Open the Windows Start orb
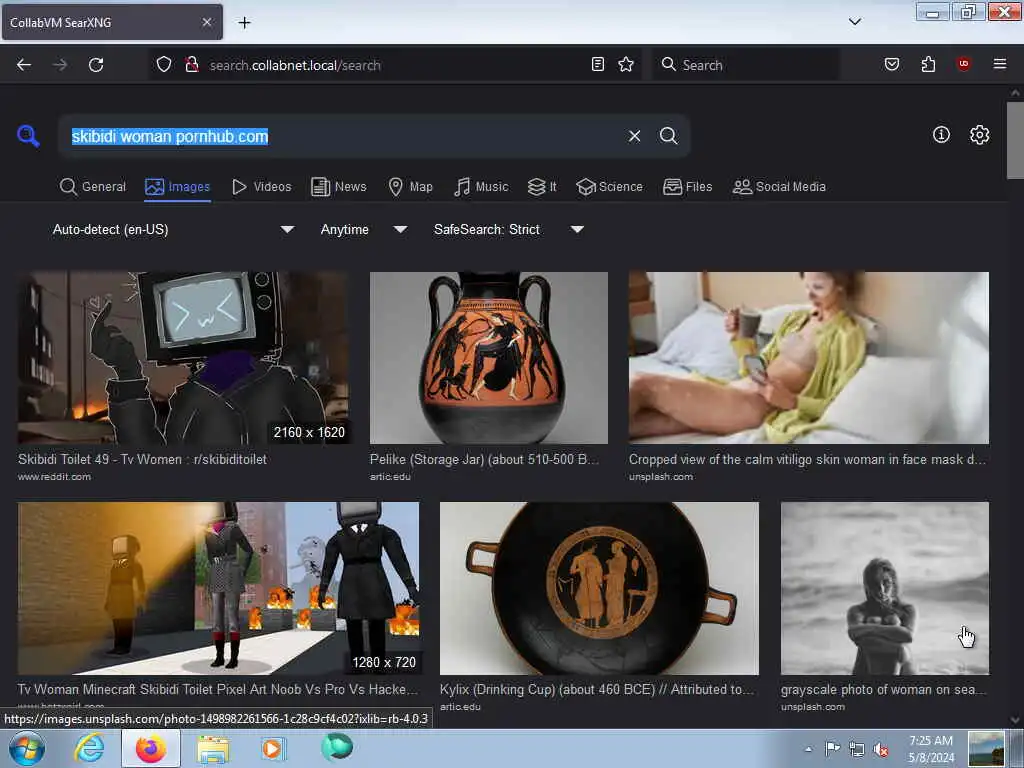1024x768 pixels. [27, 748]
